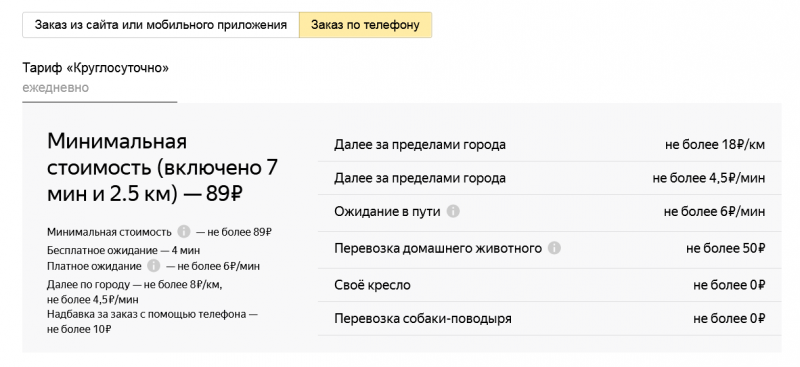Click info icon beside «Платное ожидание»
Screen dimensions: 800x367
154,266
